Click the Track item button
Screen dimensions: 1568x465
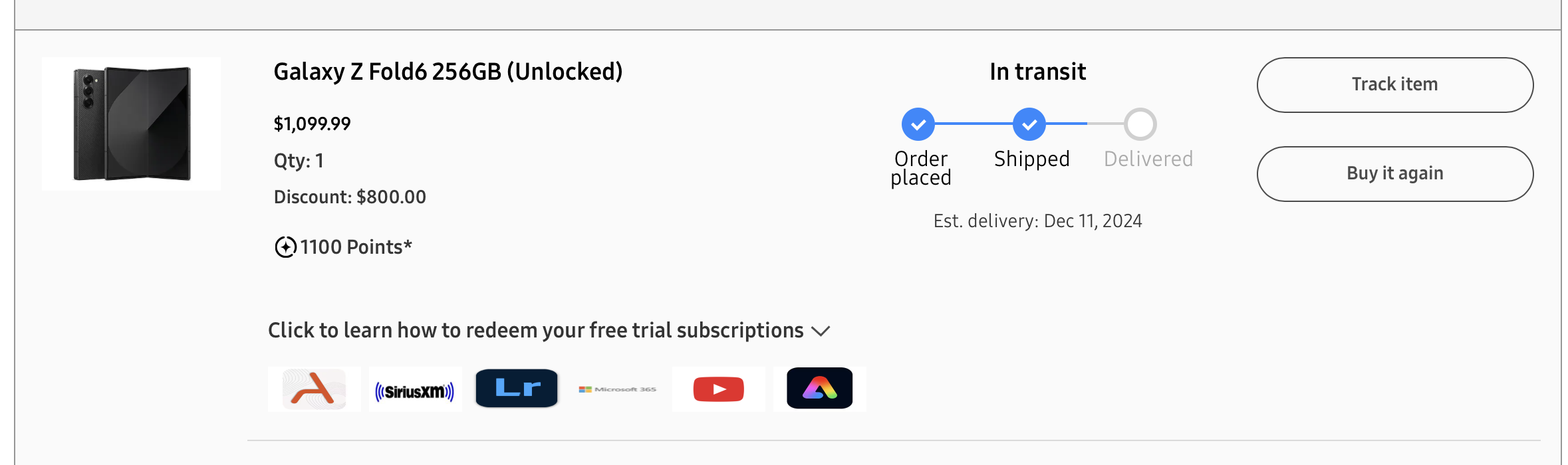click(x=1395, y=85)
